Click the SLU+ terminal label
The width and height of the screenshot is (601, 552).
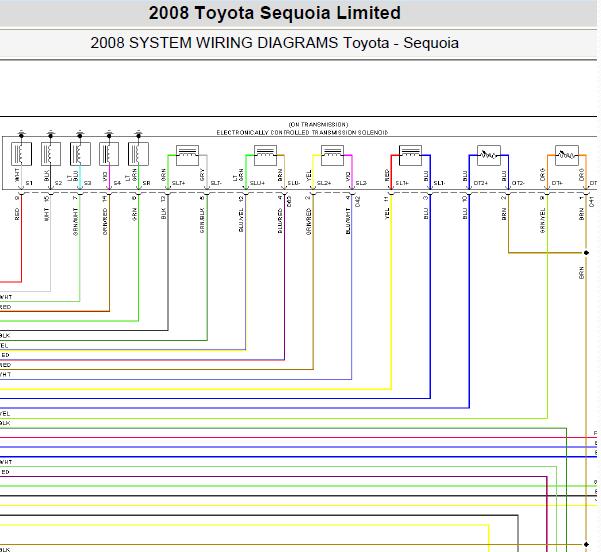[257, 183]
